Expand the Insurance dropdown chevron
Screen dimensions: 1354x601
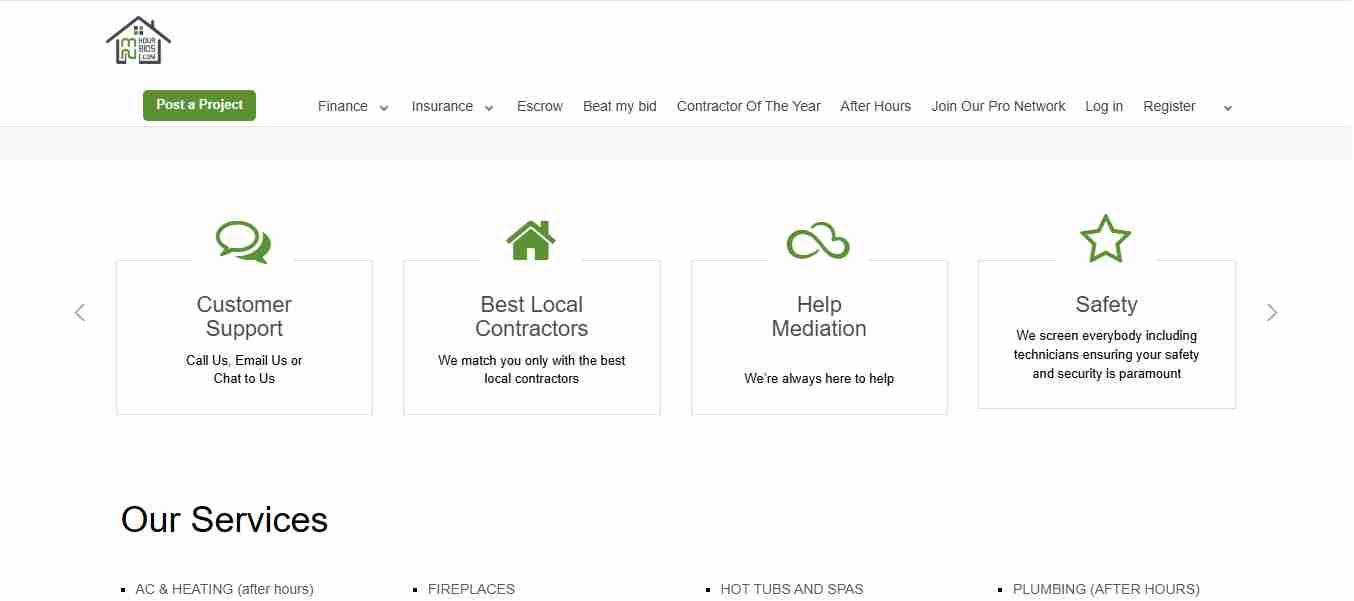pyautogui.click(x=489, y=108)
